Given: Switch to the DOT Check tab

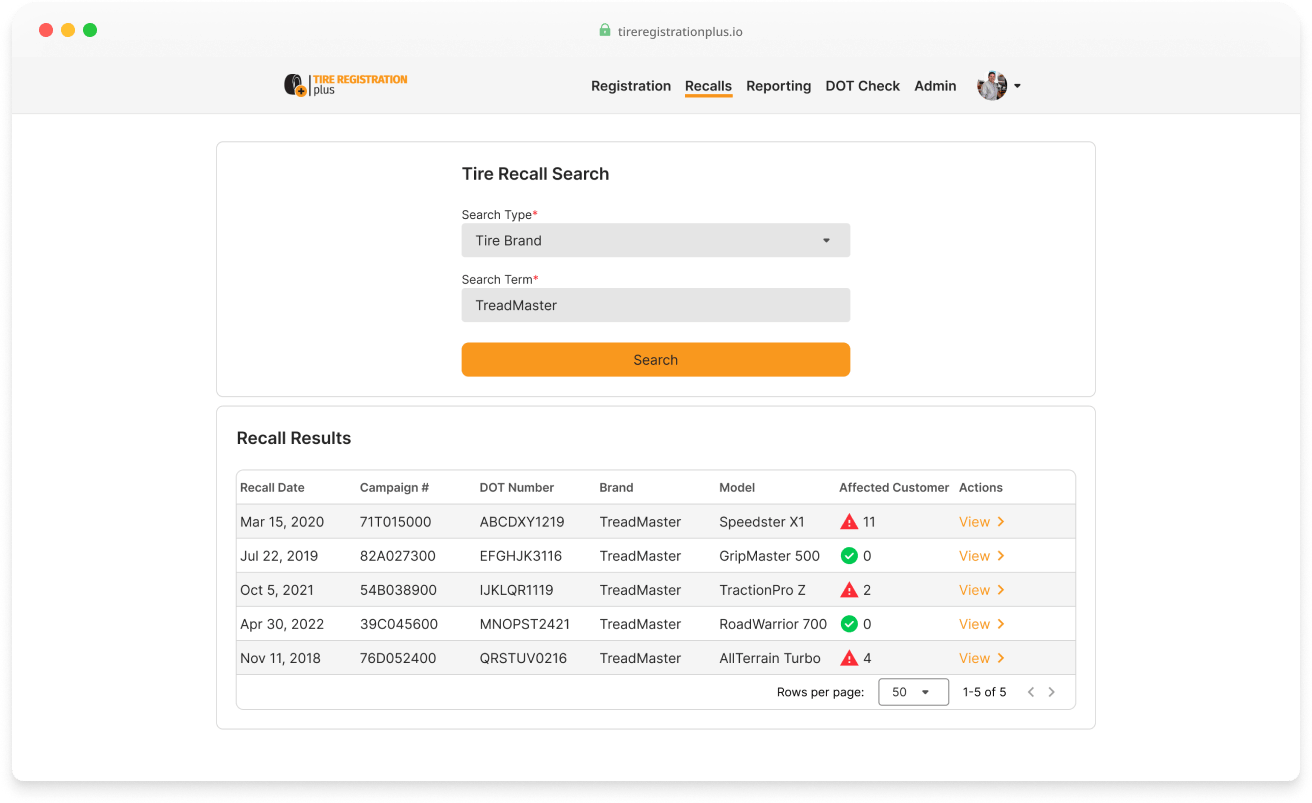Looking at the screenshot, I should pos(862,86).
